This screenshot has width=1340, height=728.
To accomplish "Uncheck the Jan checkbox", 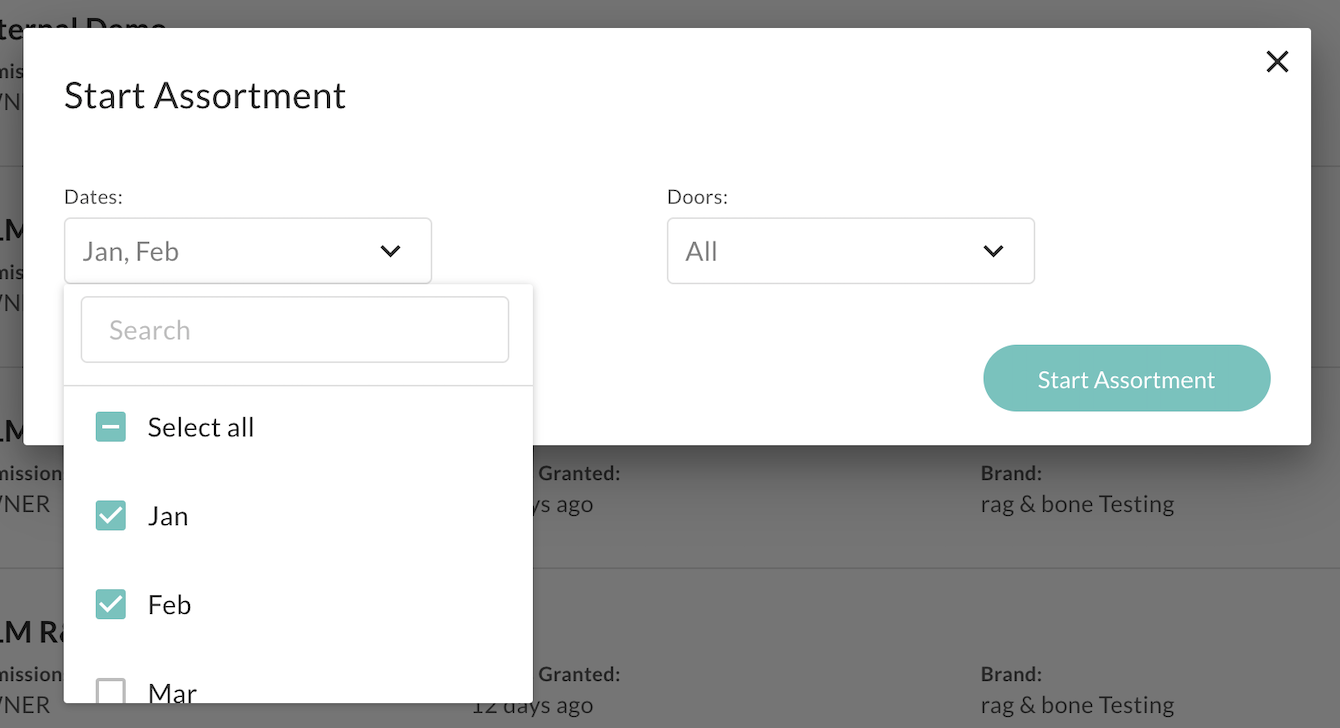I will [110, 516].
